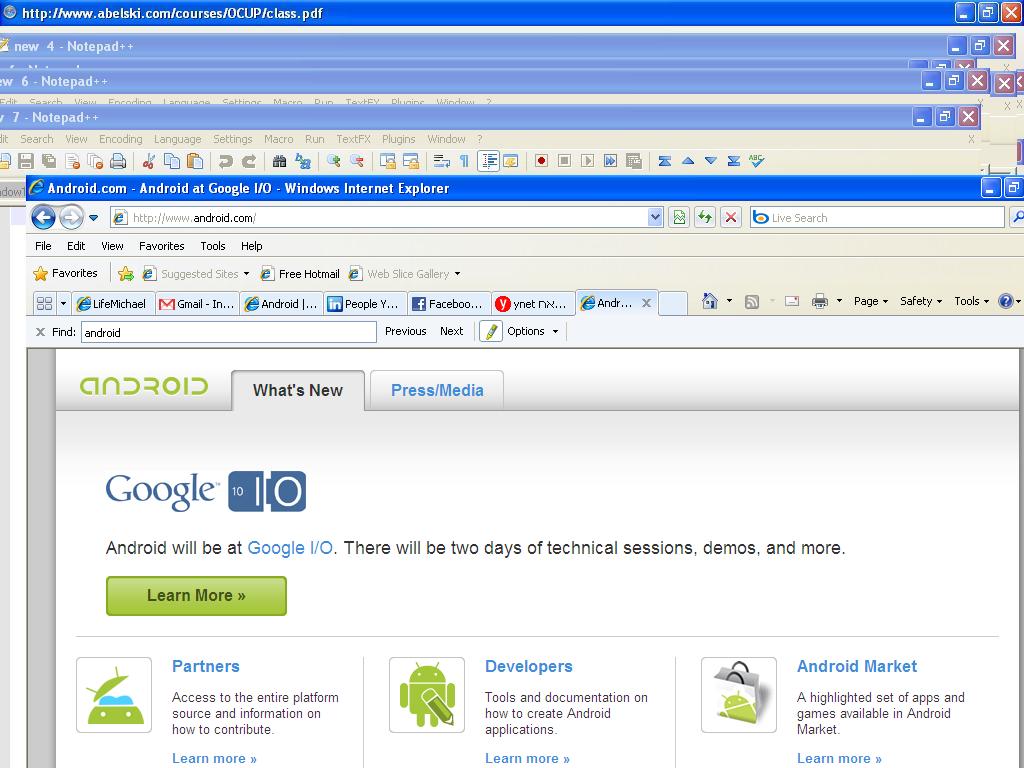
Task: Open Notepad++ Plugins menu
Action: coord(398,139)
